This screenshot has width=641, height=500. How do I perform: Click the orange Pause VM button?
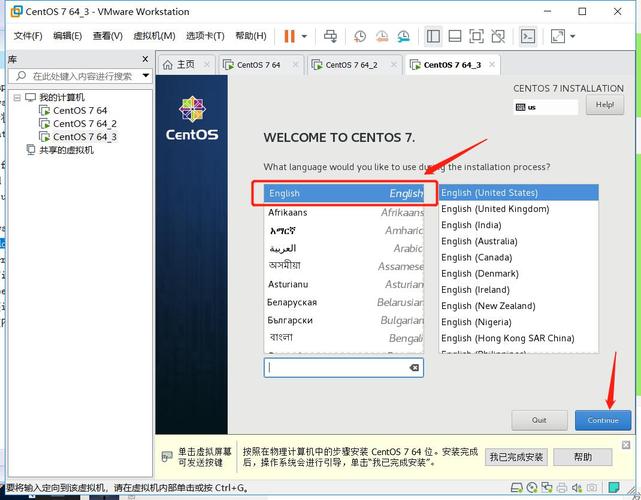coord(289,36)
